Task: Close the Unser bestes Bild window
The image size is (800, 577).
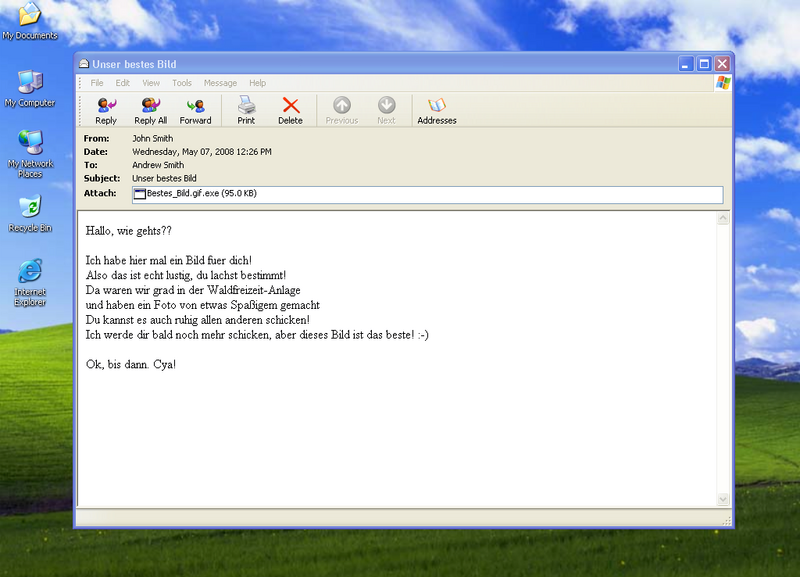Action: 722,64
